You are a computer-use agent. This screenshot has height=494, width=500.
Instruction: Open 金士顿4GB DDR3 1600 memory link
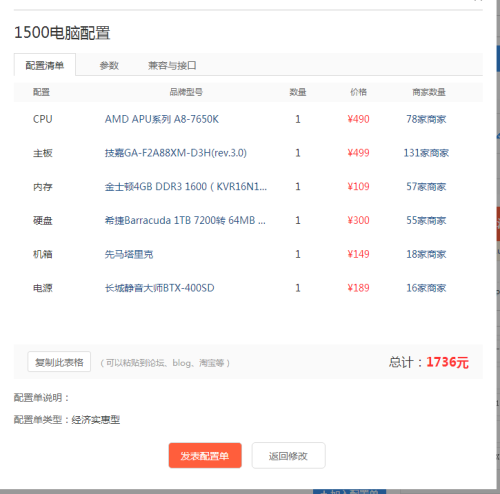click(186, 187)
